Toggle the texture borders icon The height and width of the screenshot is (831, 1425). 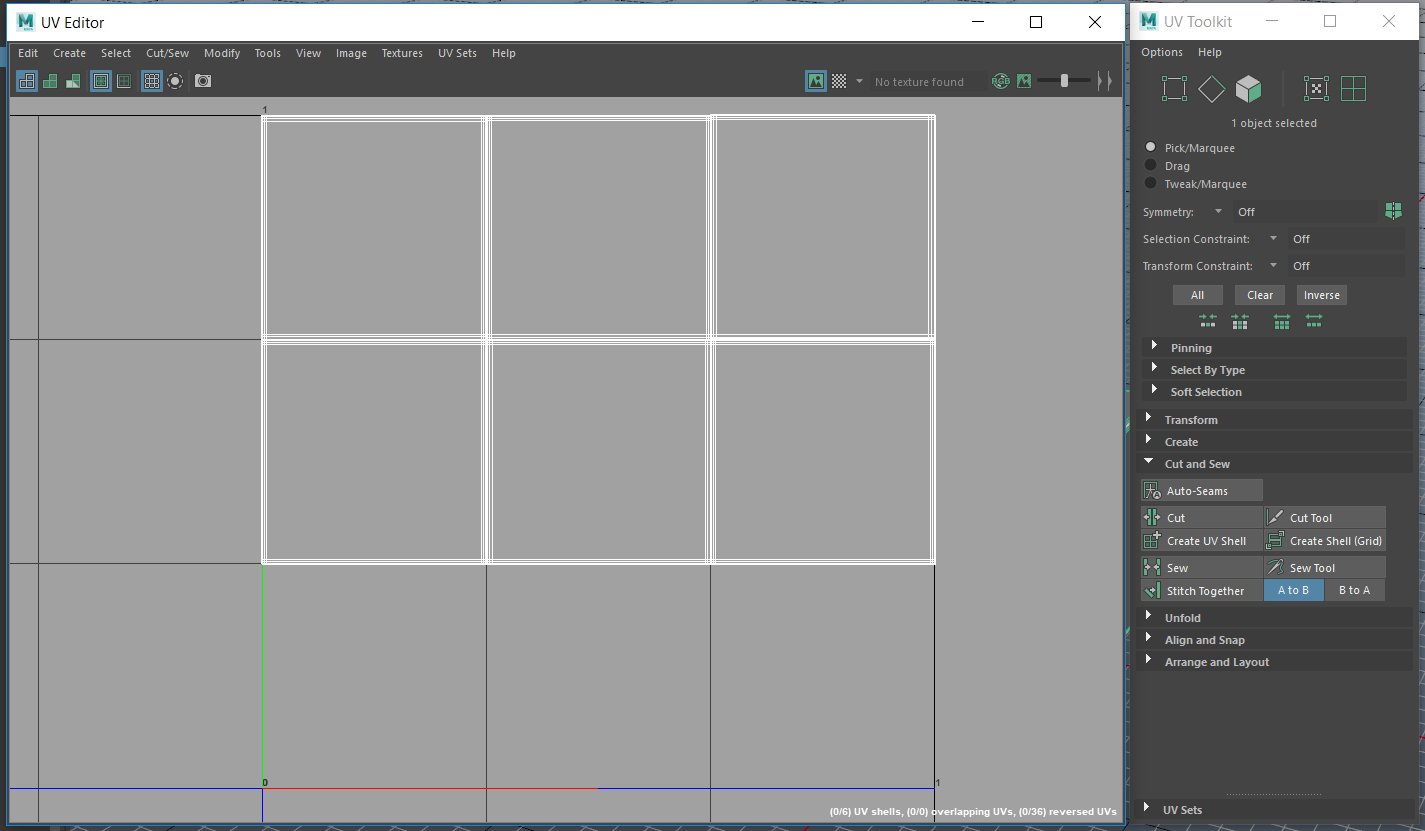[101, 81]
